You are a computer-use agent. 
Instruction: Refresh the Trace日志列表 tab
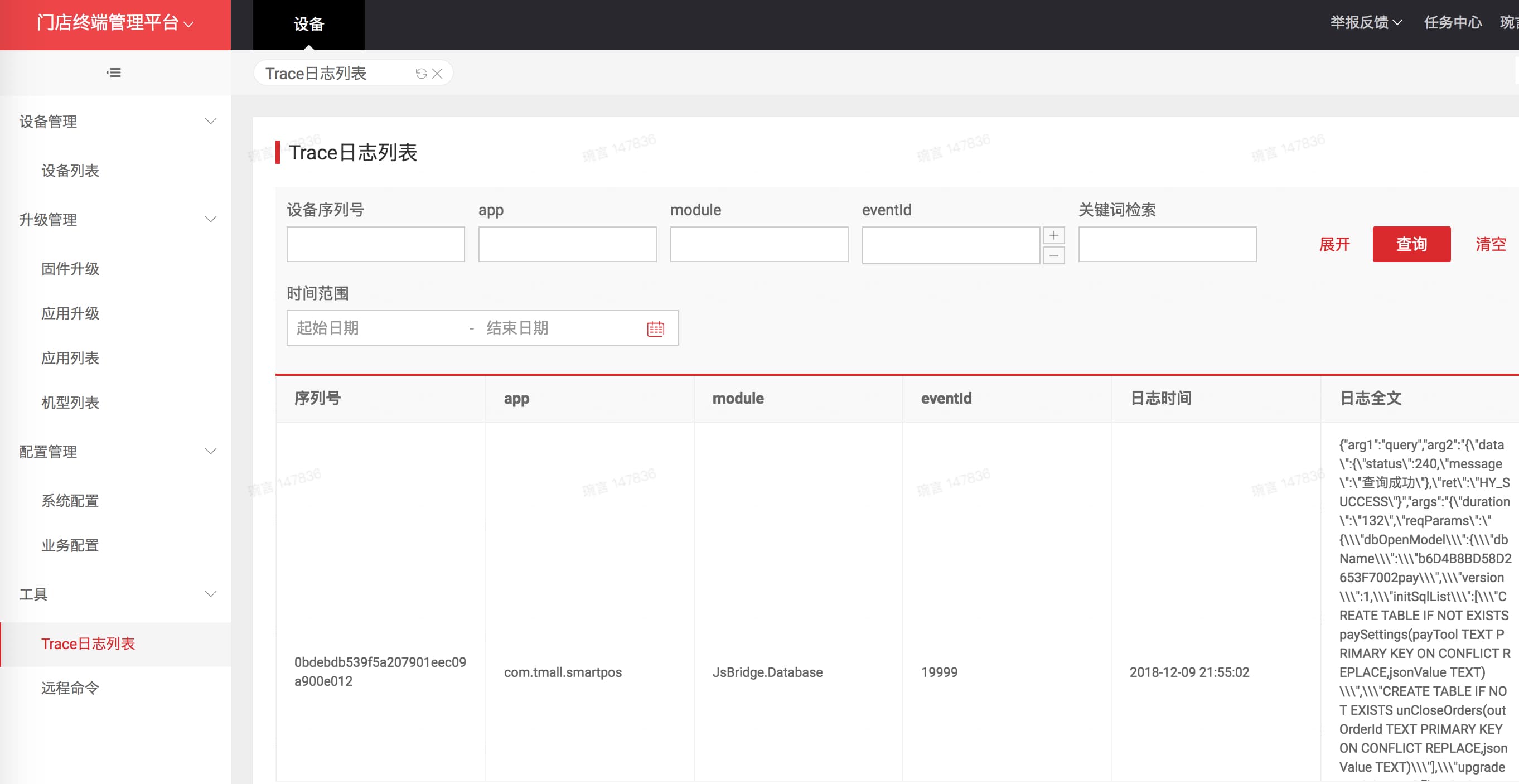coord(421,74)
